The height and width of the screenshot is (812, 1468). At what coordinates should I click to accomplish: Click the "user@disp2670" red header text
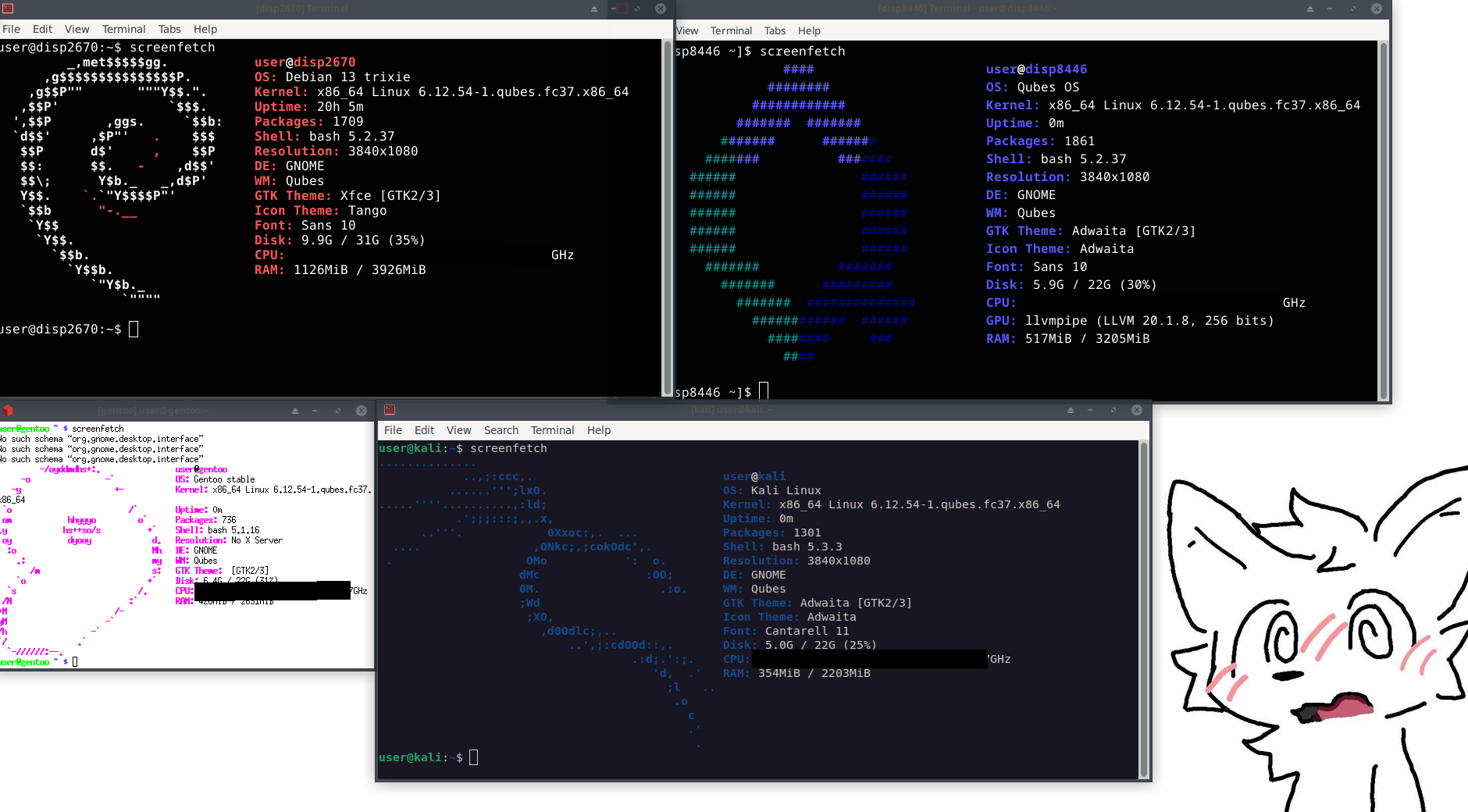click(x=305, y=62)
